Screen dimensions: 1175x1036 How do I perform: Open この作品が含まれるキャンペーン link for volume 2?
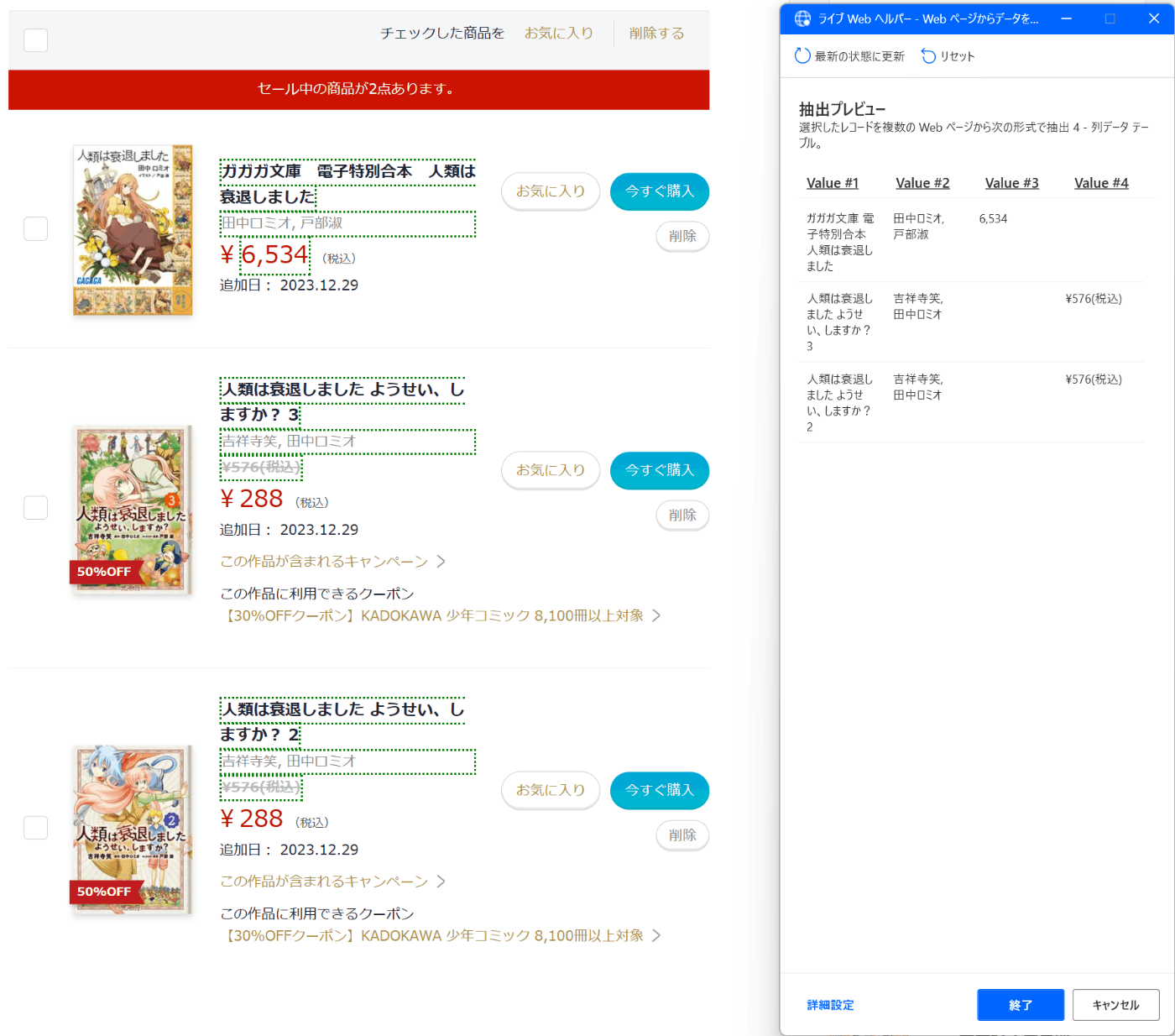(x=324, y=881)
